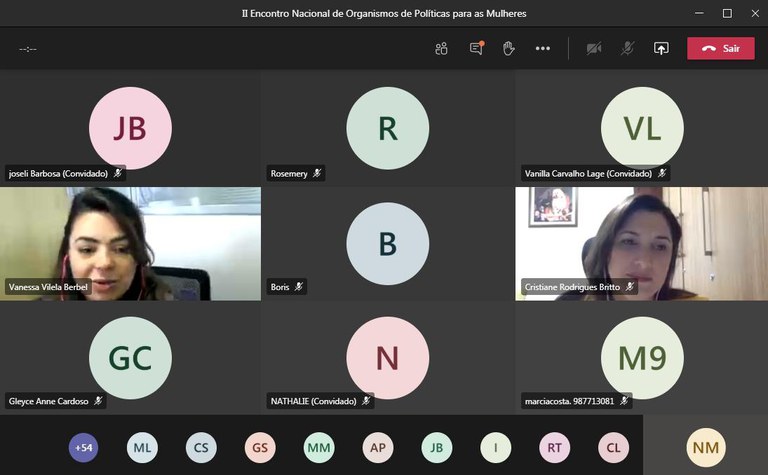
Task: Open the meeting chat
Action: click(x=476, y=48)
